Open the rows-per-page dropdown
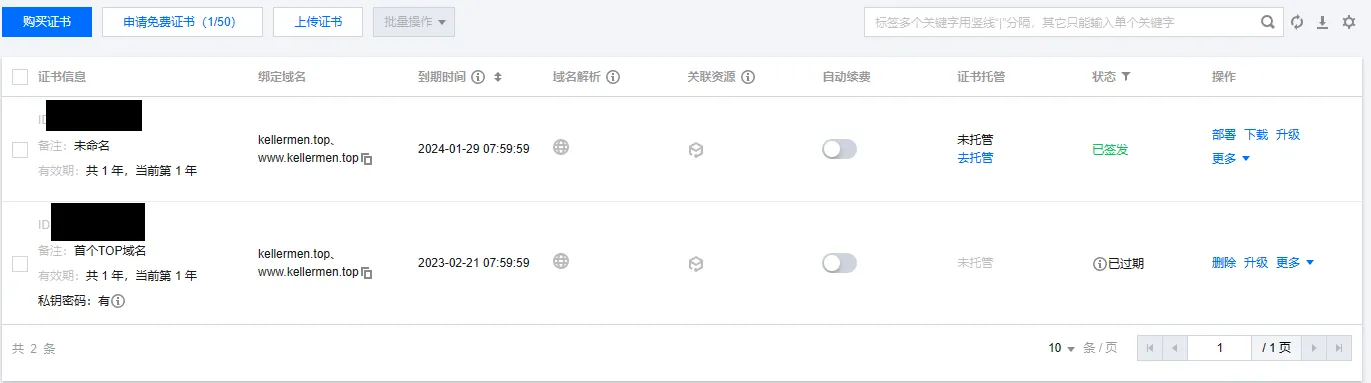The width and height of the screenshot is (1371, 383). (1061, 348)
